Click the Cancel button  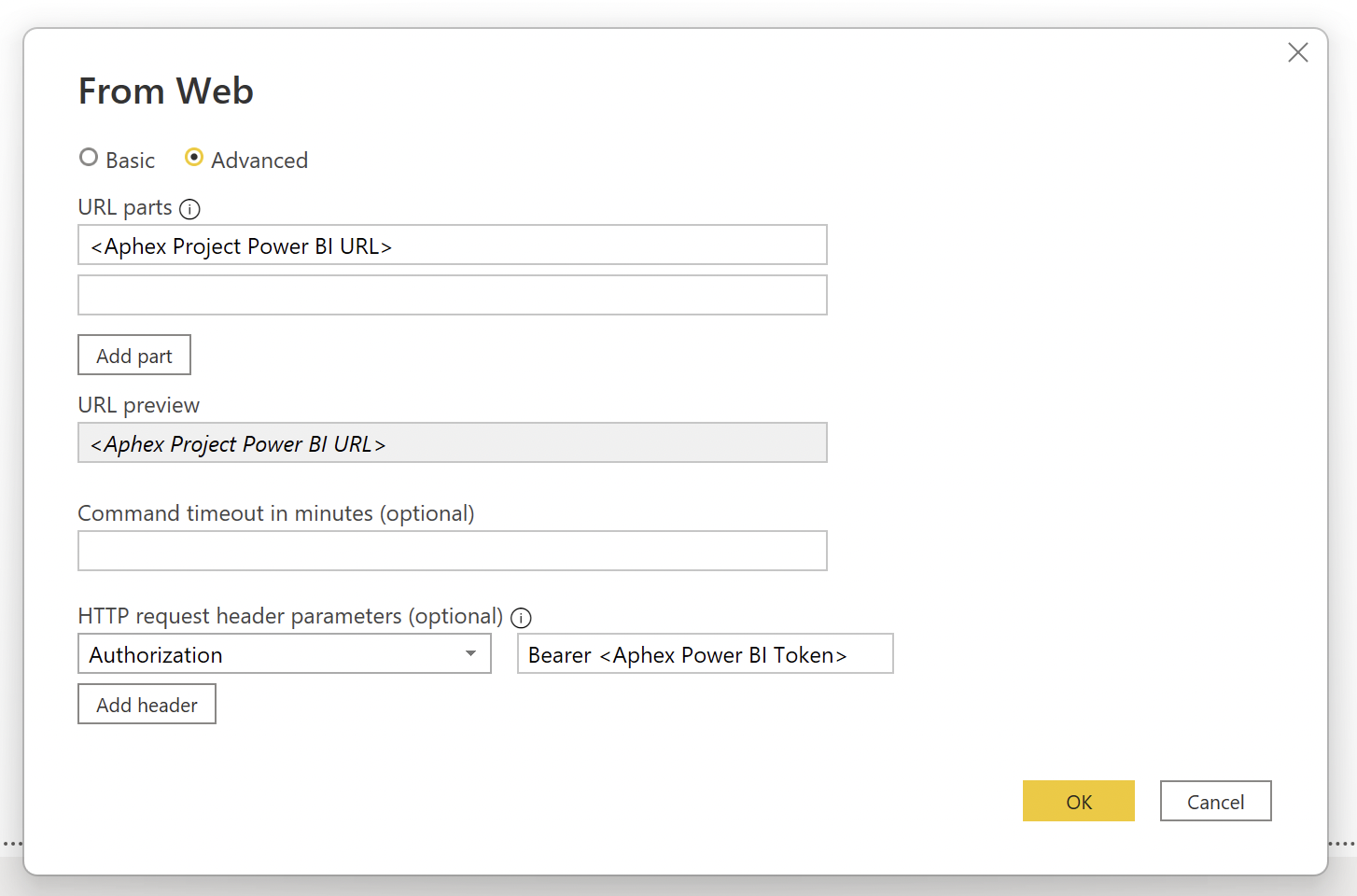point(1215,802)
